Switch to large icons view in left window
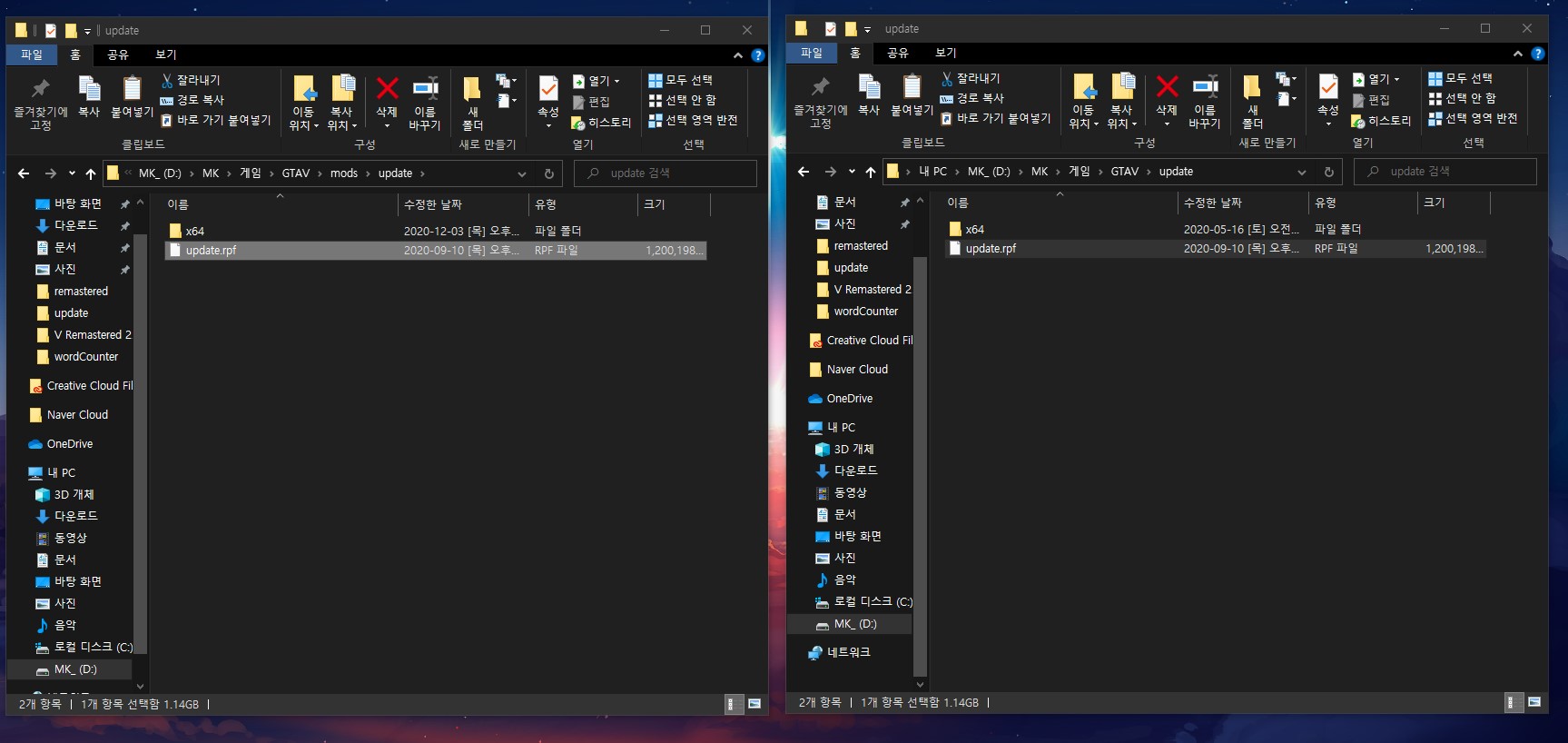Viewport: 1568px width, 743px height. 754,704
